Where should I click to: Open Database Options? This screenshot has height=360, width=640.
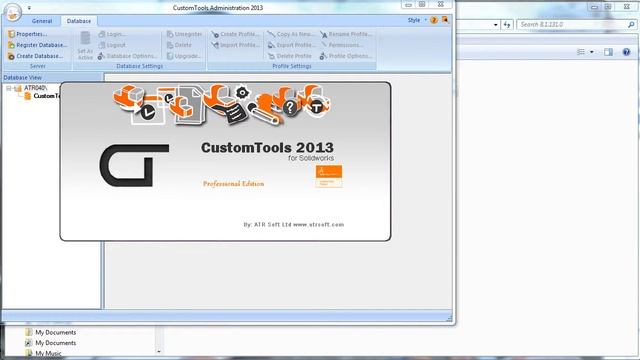click(127, 56)
